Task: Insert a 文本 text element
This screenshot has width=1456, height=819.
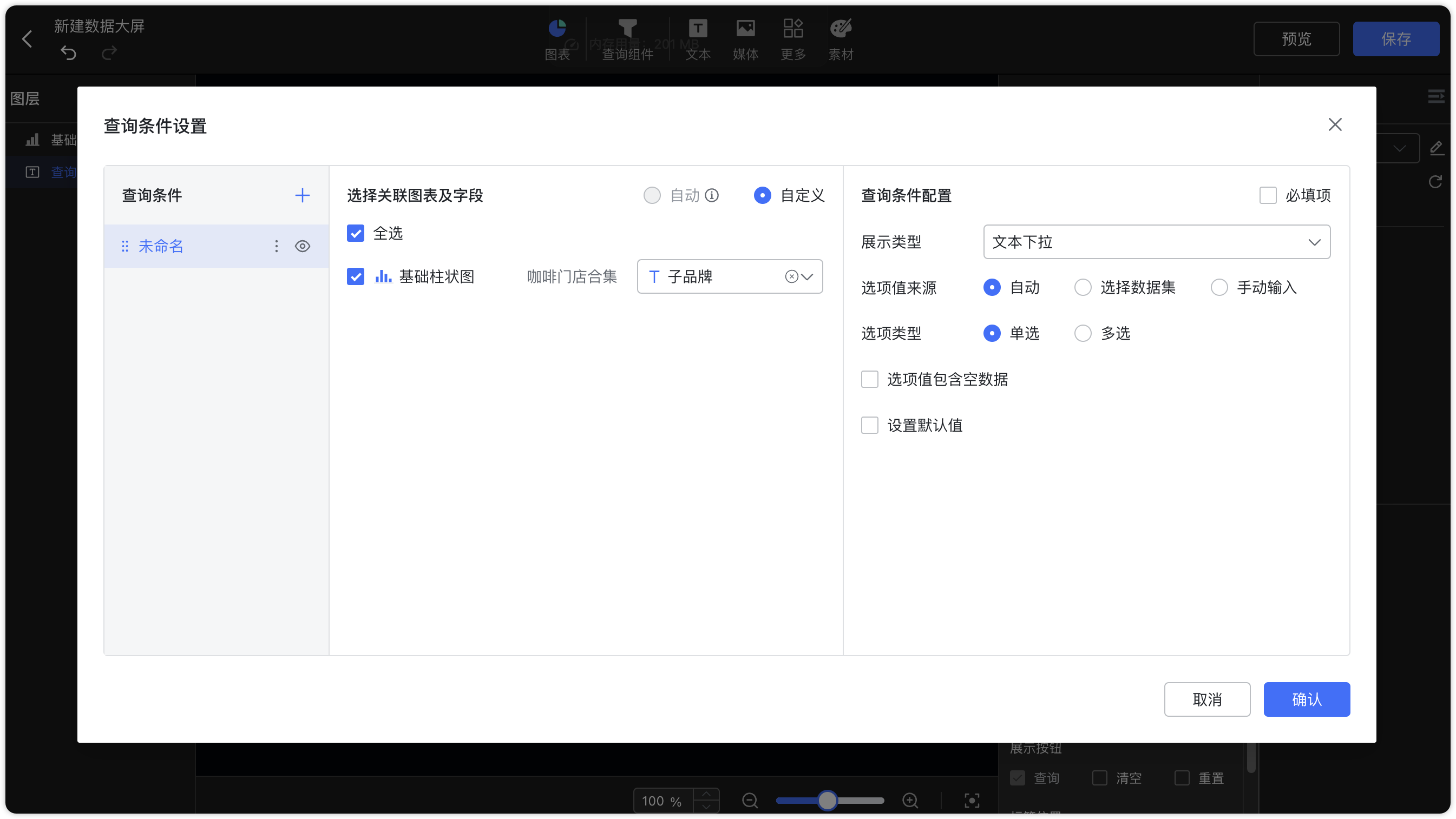Action: [698, 39]
